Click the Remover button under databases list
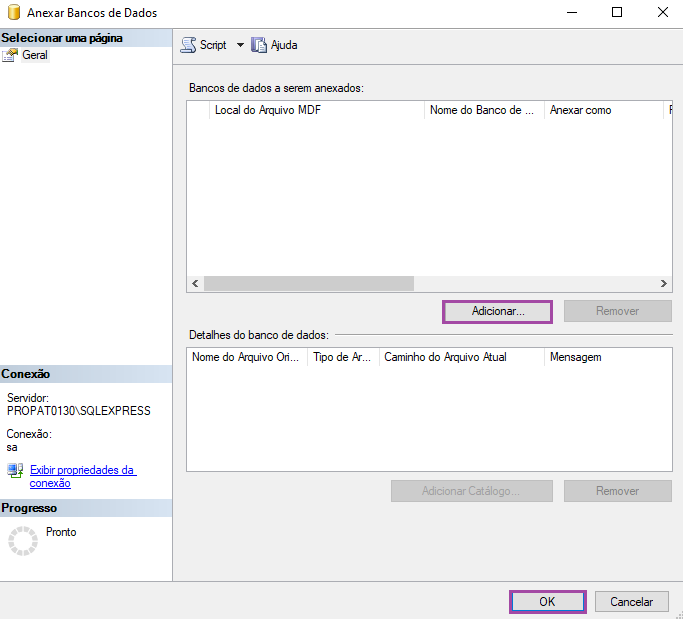 [618, 311]
